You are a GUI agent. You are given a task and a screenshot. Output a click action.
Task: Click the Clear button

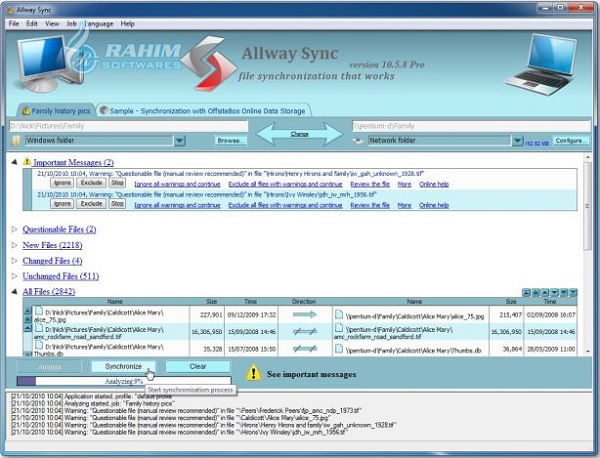tap(198, 367)
